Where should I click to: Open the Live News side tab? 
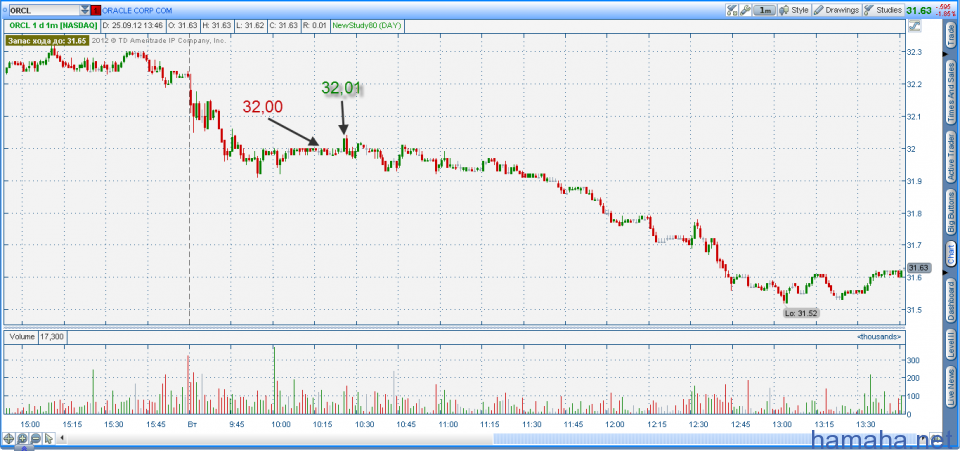(x=951, y=387)
